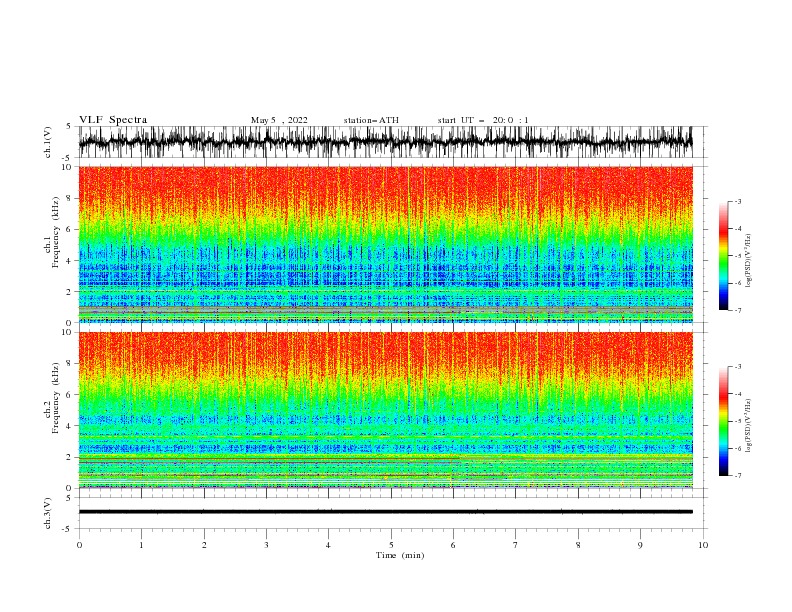Click the "ch.3(V)" axis label
This screenshot has width=792, height=612.
click(48, 513)
